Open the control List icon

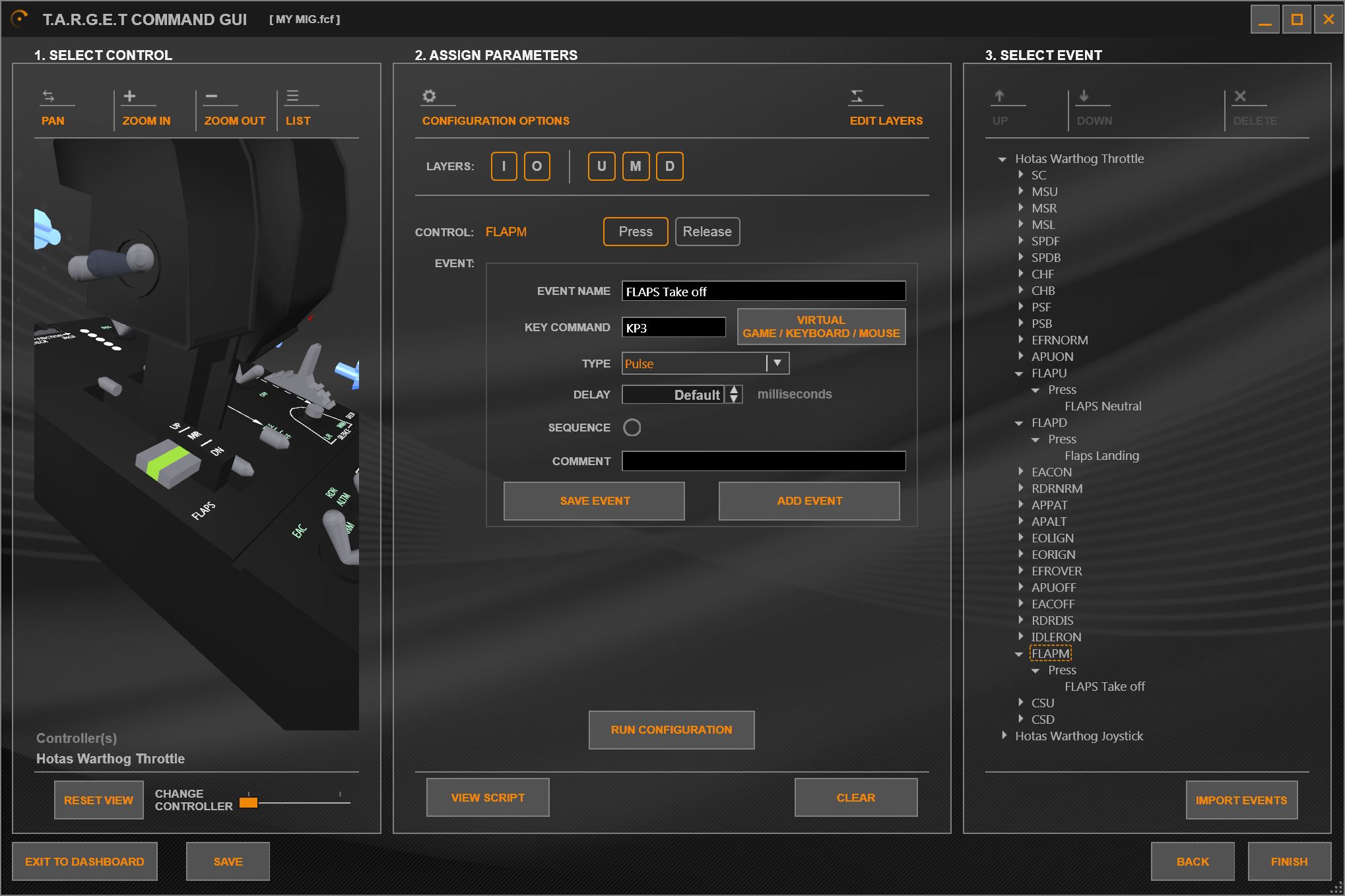click(292, 96)
